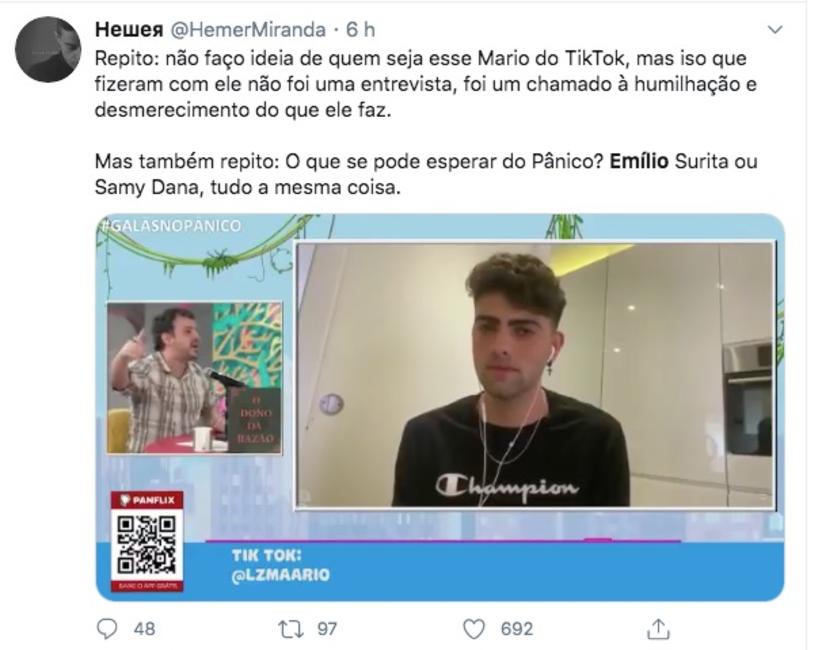Like the tweet with heart icon
Image resolution: width=822 pixels, height=650 pixels.
coord(474,629)
